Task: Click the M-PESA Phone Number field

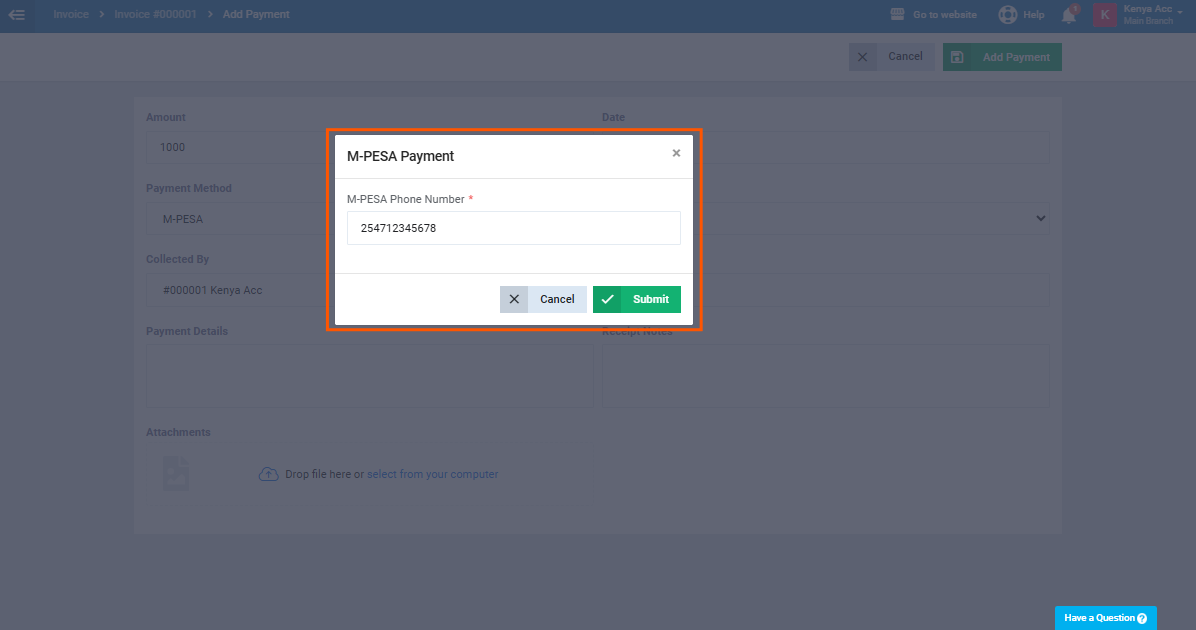Action: [x=513, y=228]
